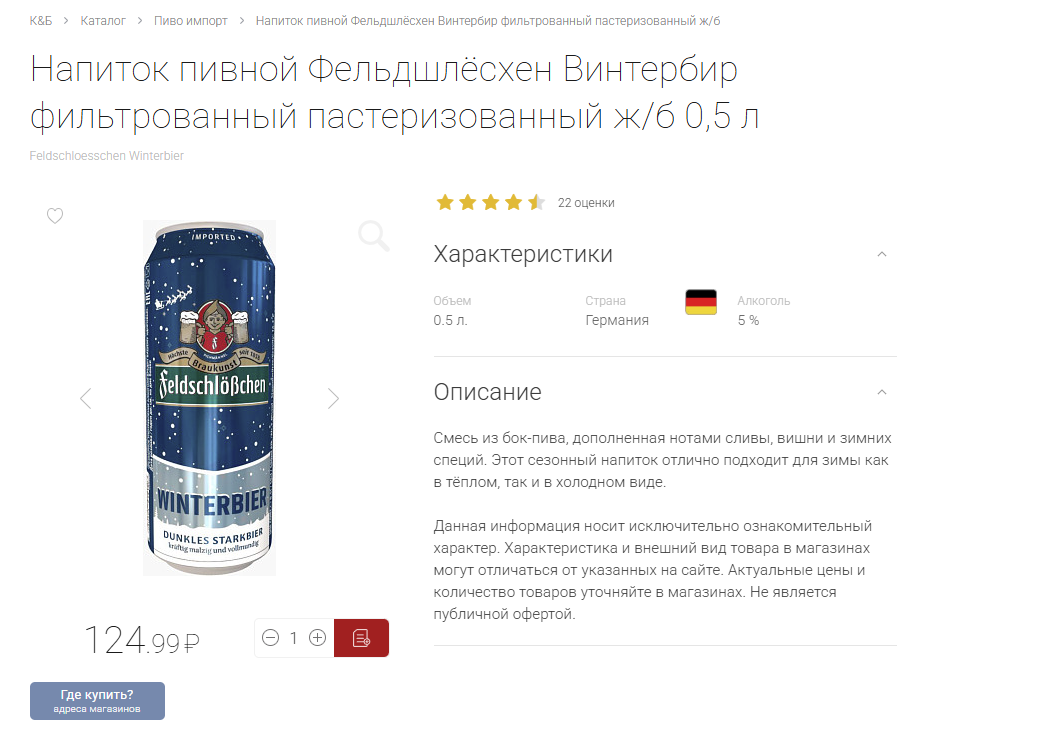Viewport: 1042px width, 749px height.
Task: Decrease quantity with the minus icon
Action: [270, 638]
